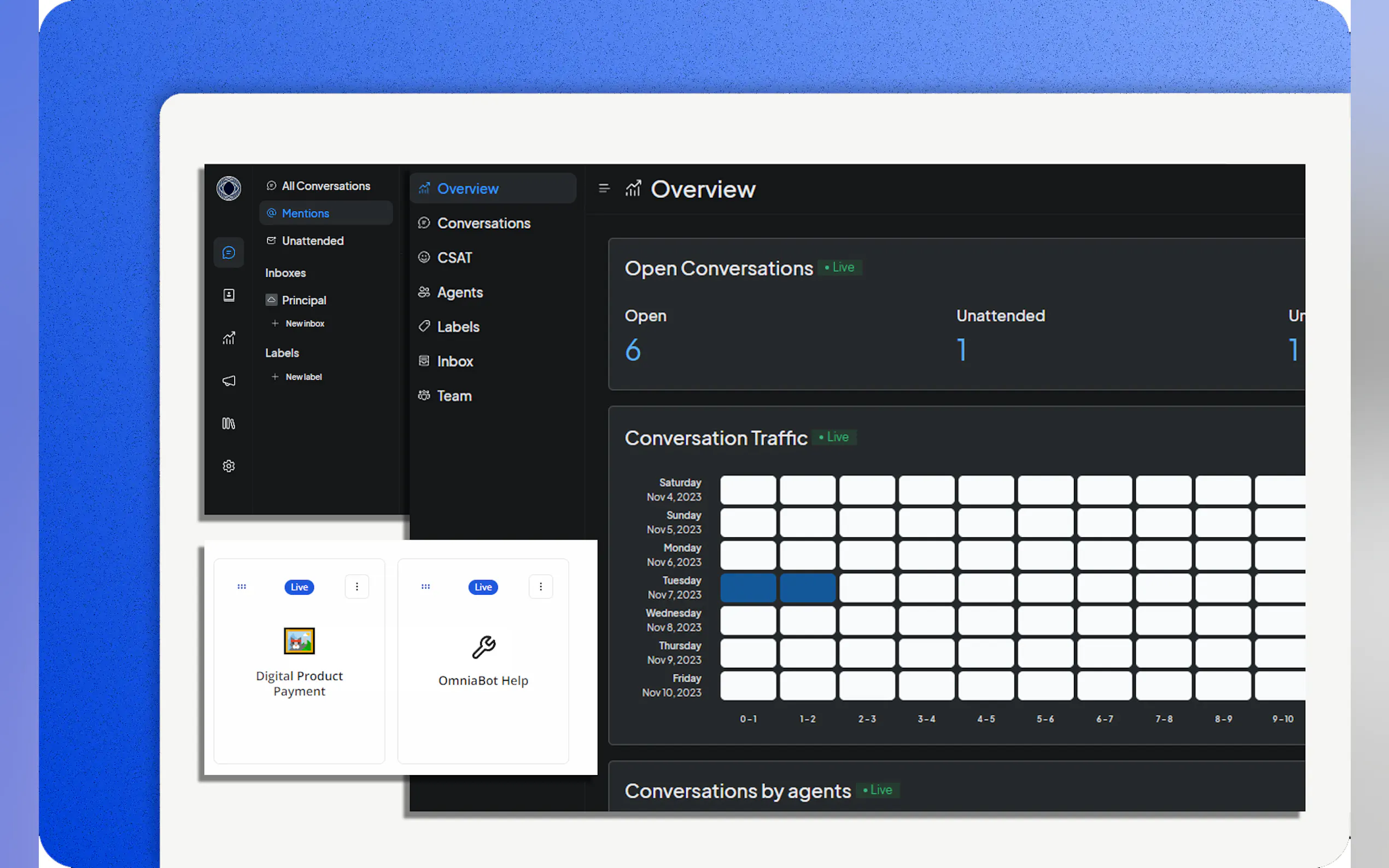Viewport: 1389px width, 868px height.
Task: Open three-dot menu on Digital Product Payment
Action: (x=357, y=587)
